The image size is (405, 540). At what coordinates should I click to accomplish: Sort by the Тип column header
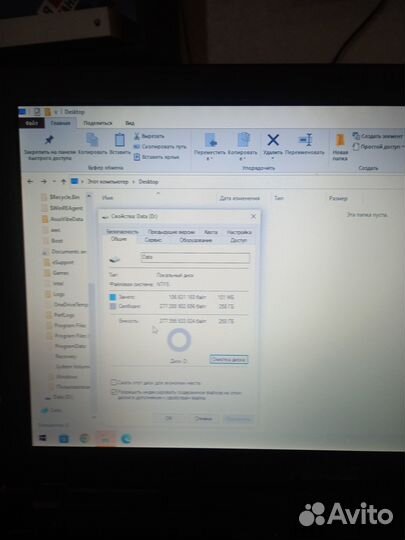click(x=279, y=198)
